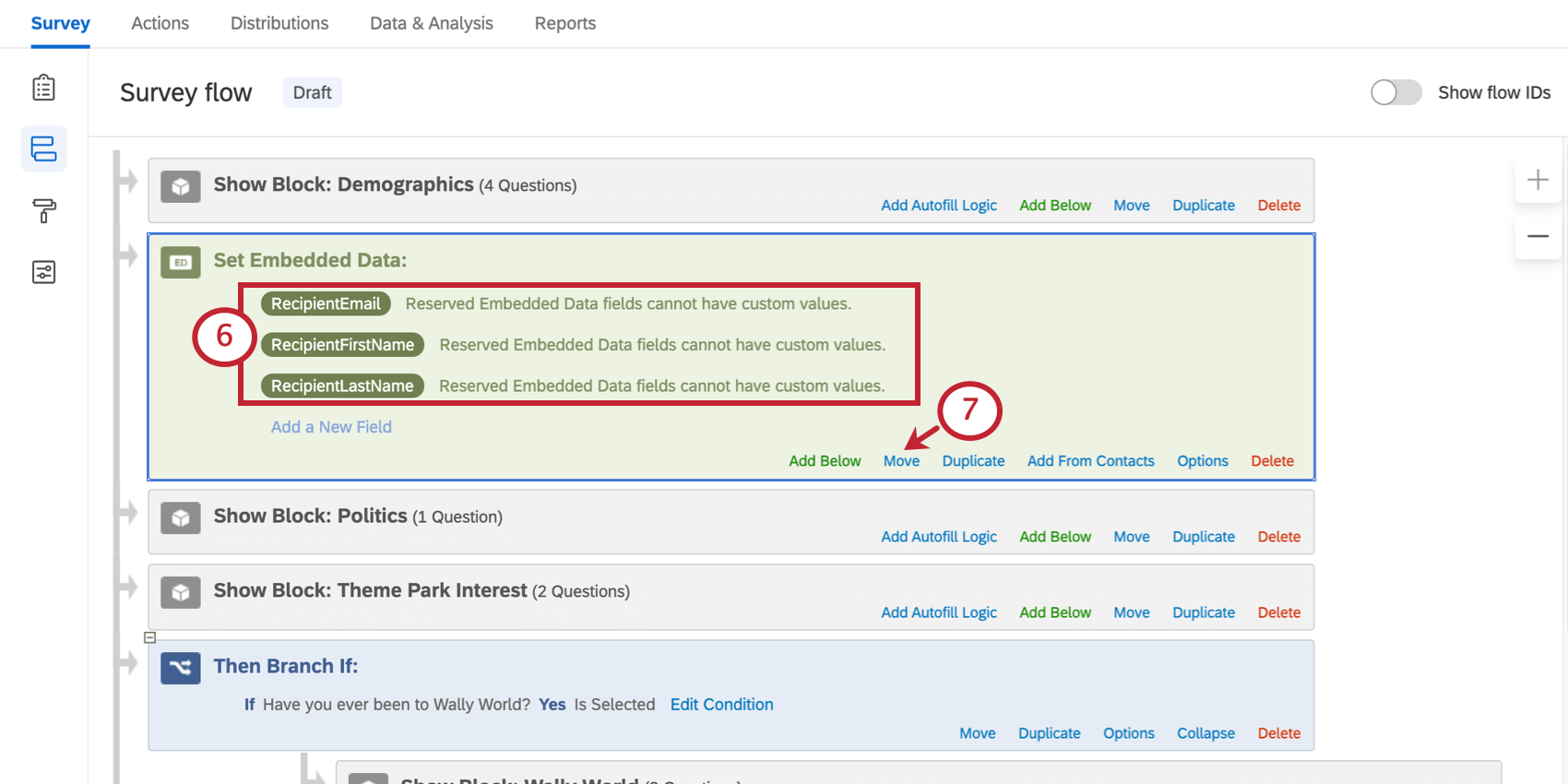Collapse the branch using minus box
This screenshot has width=1568, height=784.
[x=149, y=637]
